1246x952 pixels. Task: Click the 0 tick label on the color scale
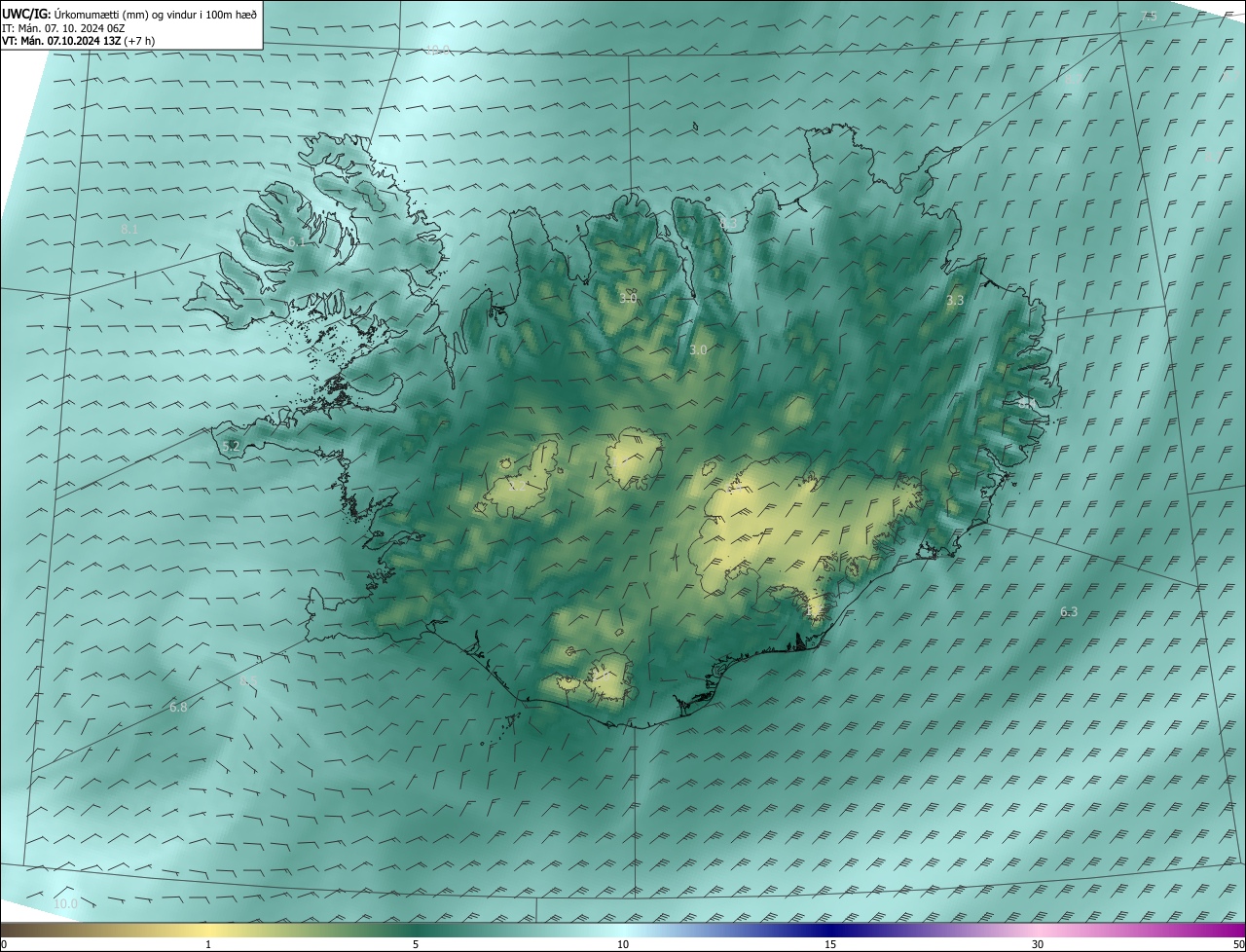tap(4, 945)
